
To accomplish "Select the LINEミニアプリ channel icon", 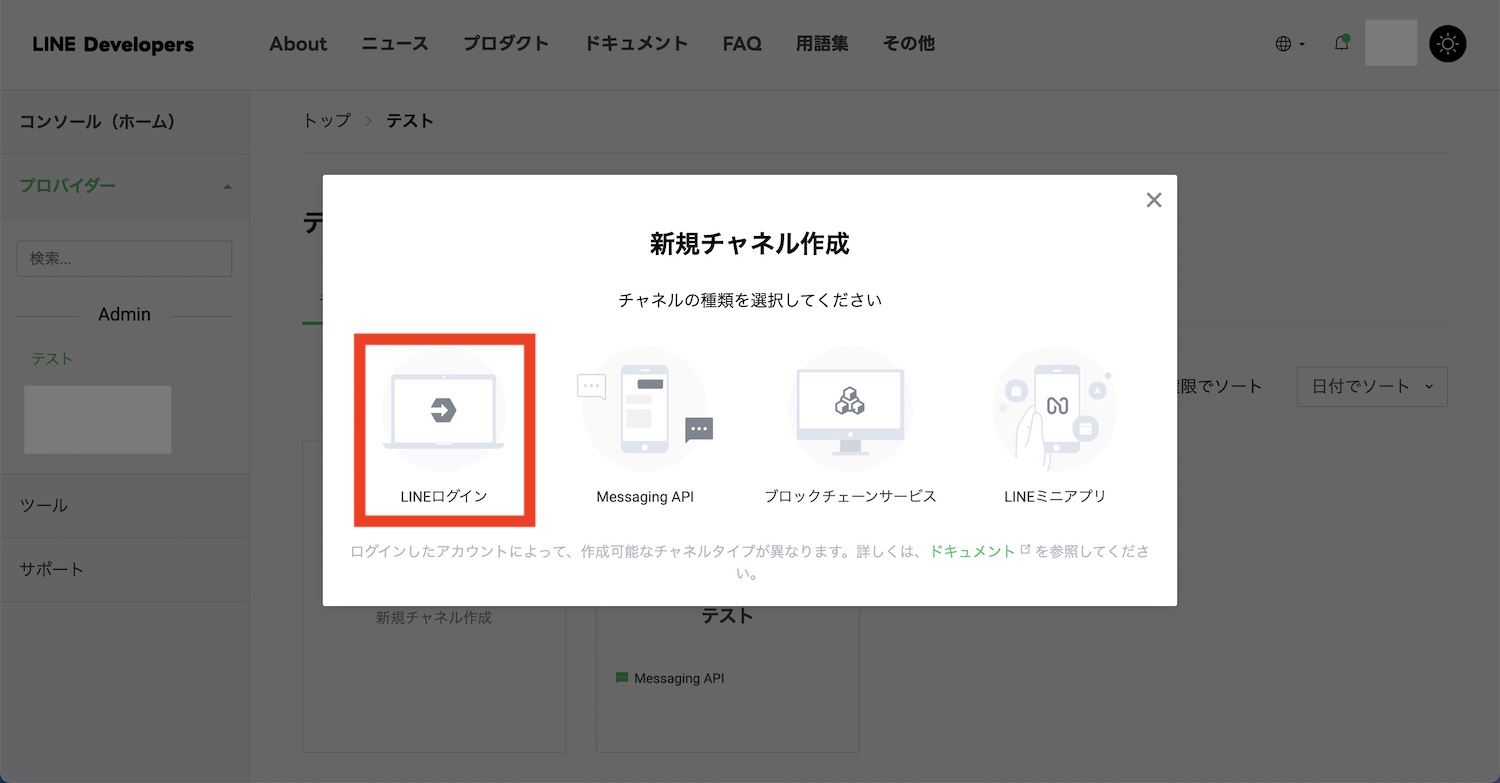I will pyautogui.click(x=1055, y=410).
